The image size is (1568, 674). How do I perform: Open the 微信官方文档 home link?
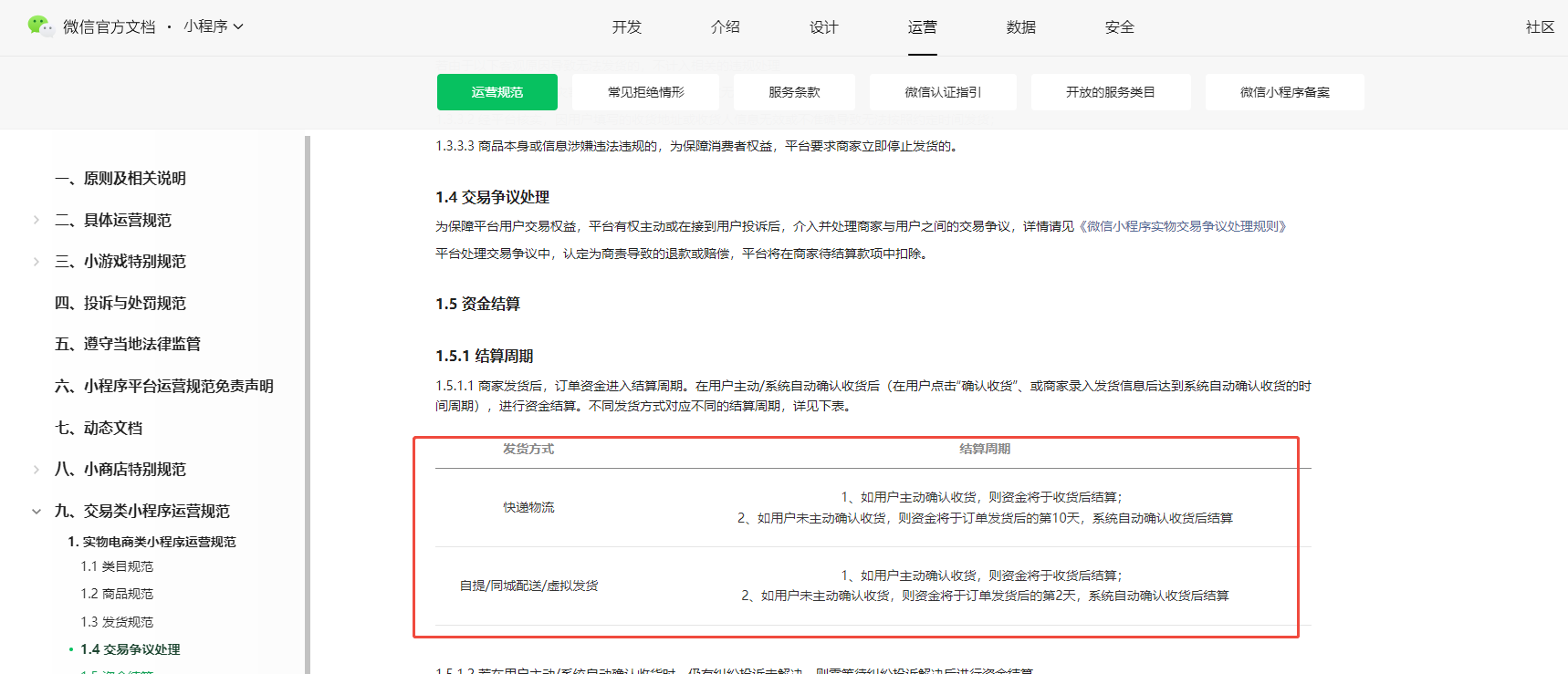click(x=109, y=27)
